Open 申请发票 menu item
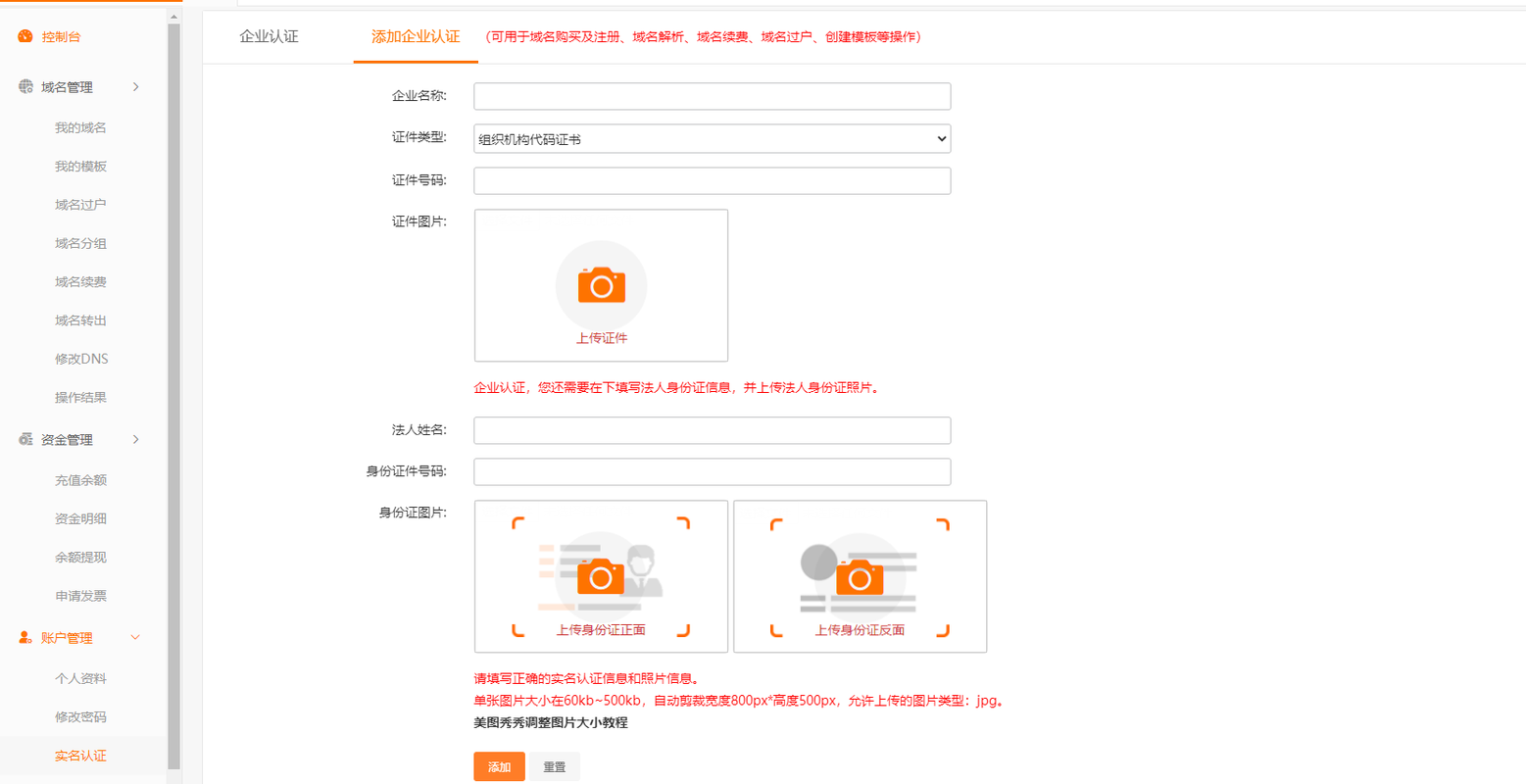Viewport: 1526px width, 784px height. coord(80,595)
